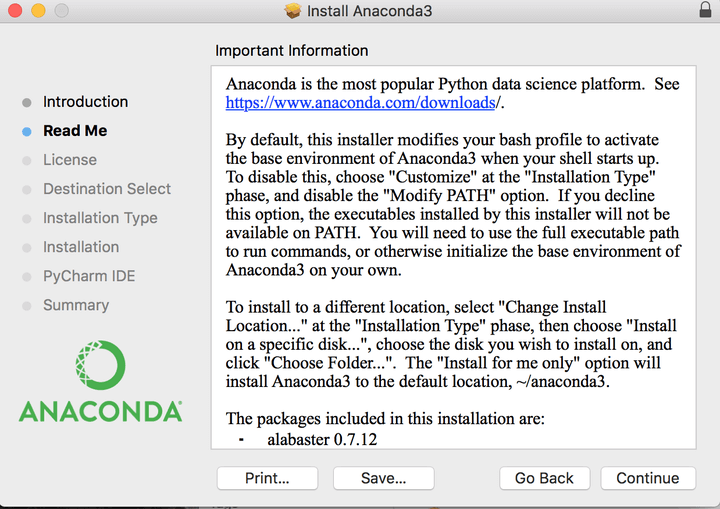
Task: Open the Print... dialog
Action: tap(267, 478)
